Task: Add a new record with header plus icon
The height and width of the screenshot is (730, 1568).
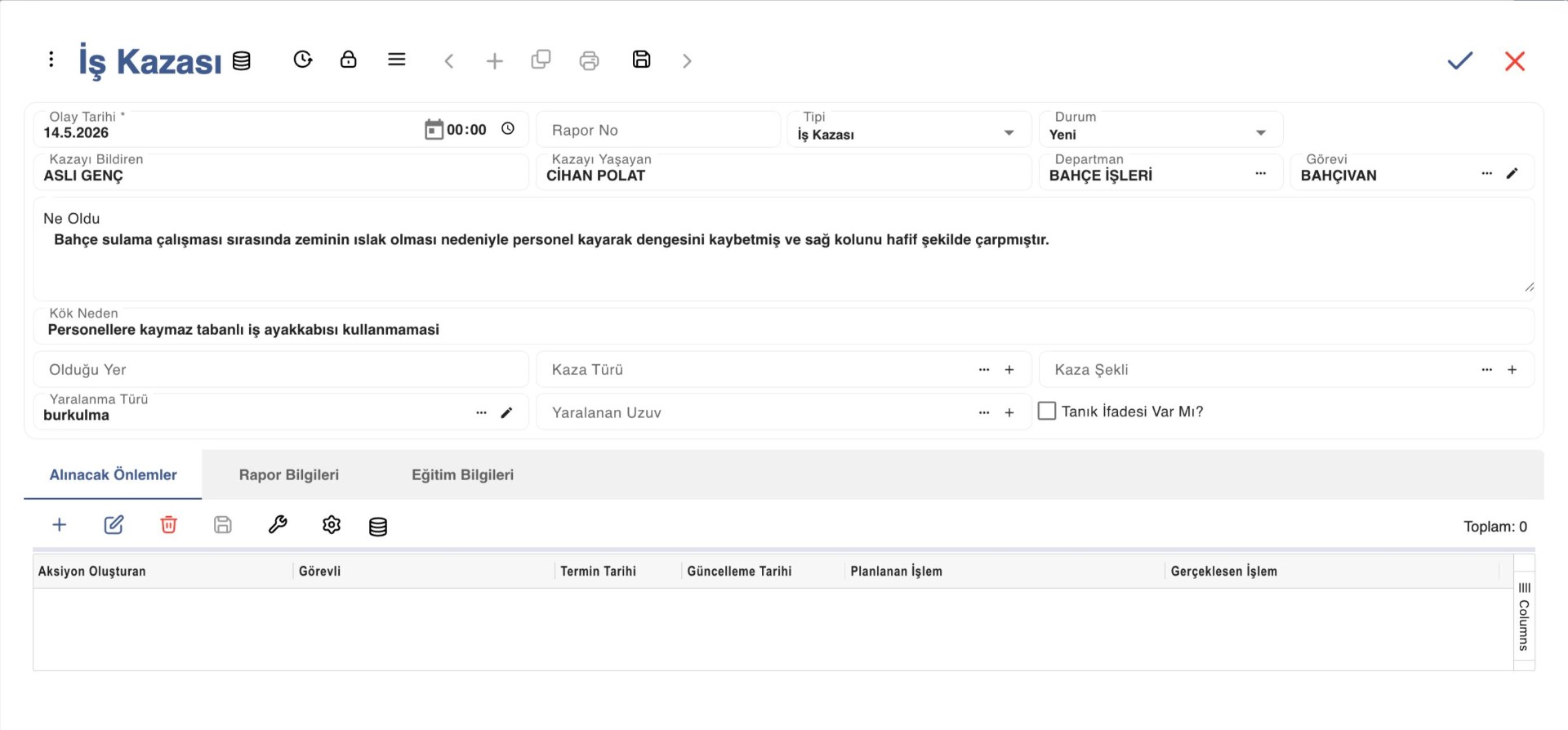Action: 495,60
